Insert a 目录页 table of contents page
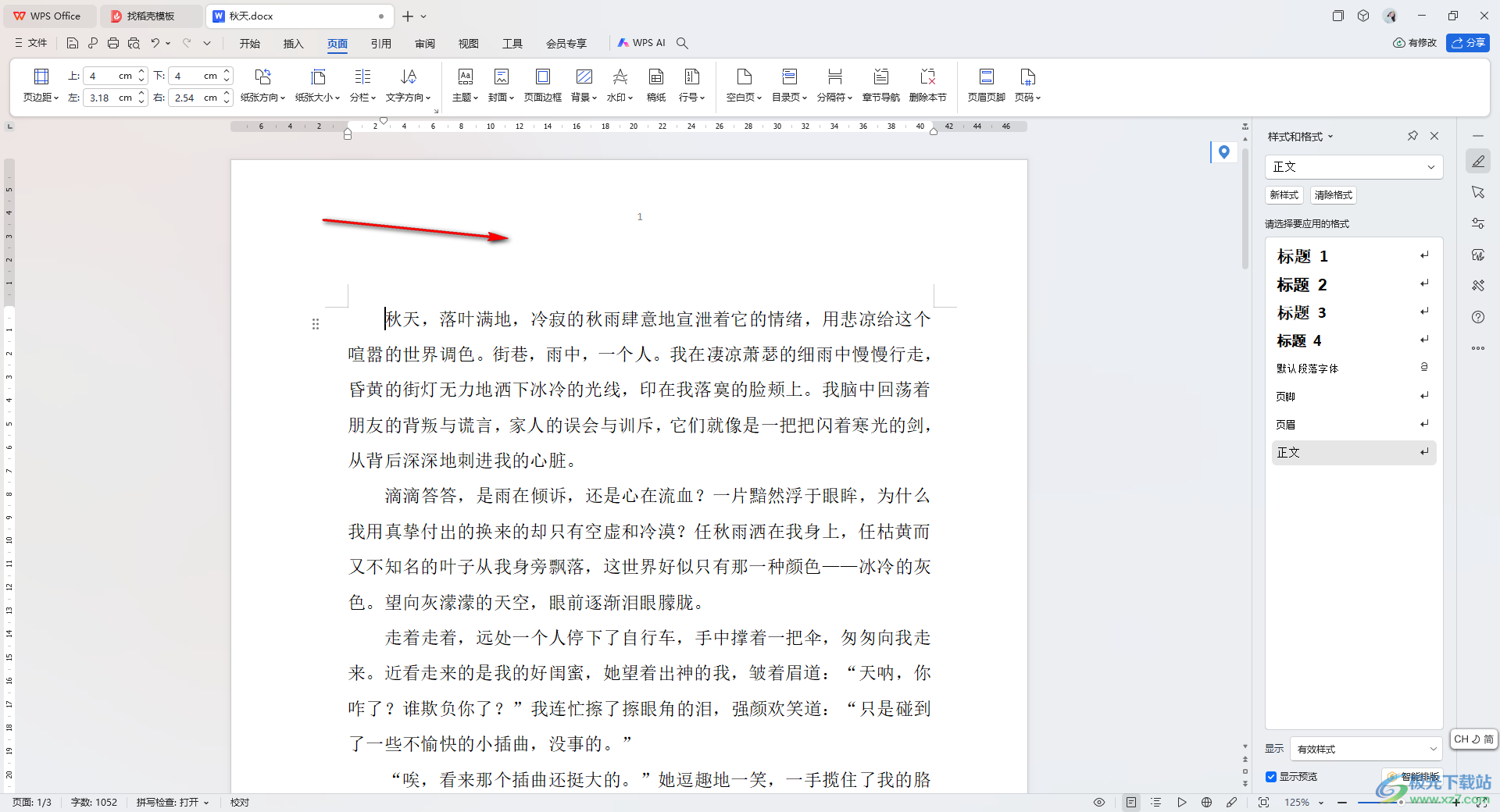Screen dimensions: 1500x812 (x=789, y=85)
